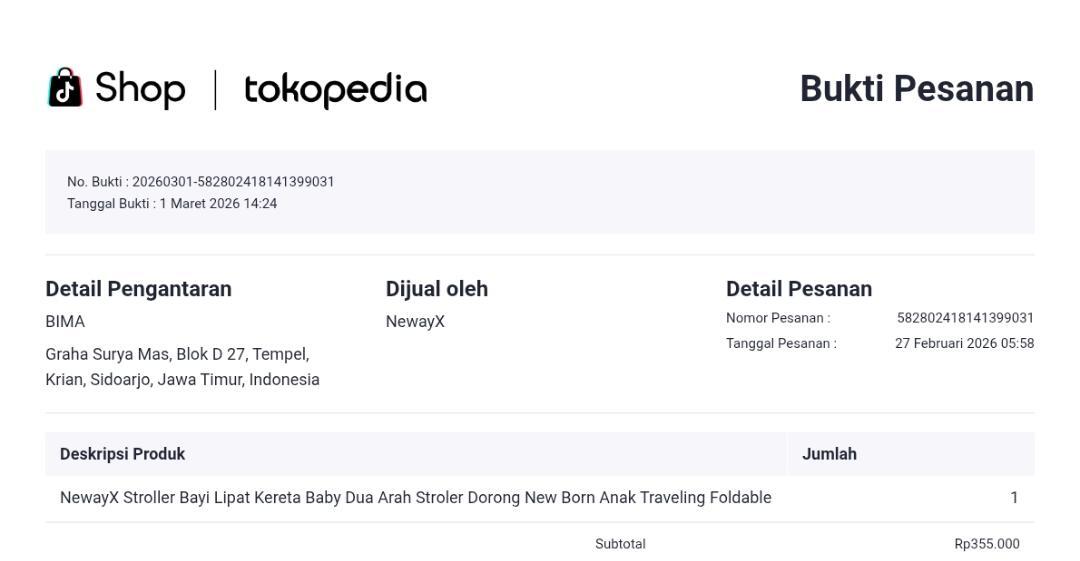
Task: Click the TikTok Shop bag icon
Action: tap(65, 88)
